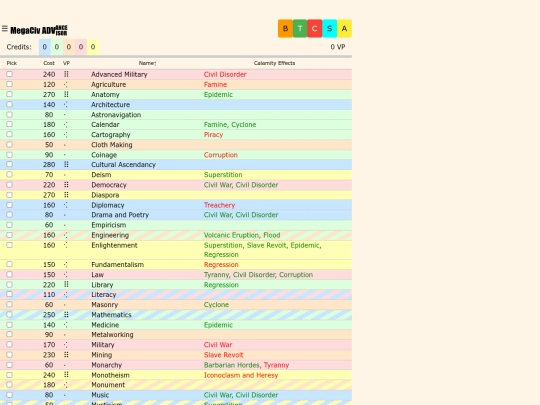Viewport: 540px width, 405px height.
Task: Check the Architecture checkbox
Action: [10, 104]
